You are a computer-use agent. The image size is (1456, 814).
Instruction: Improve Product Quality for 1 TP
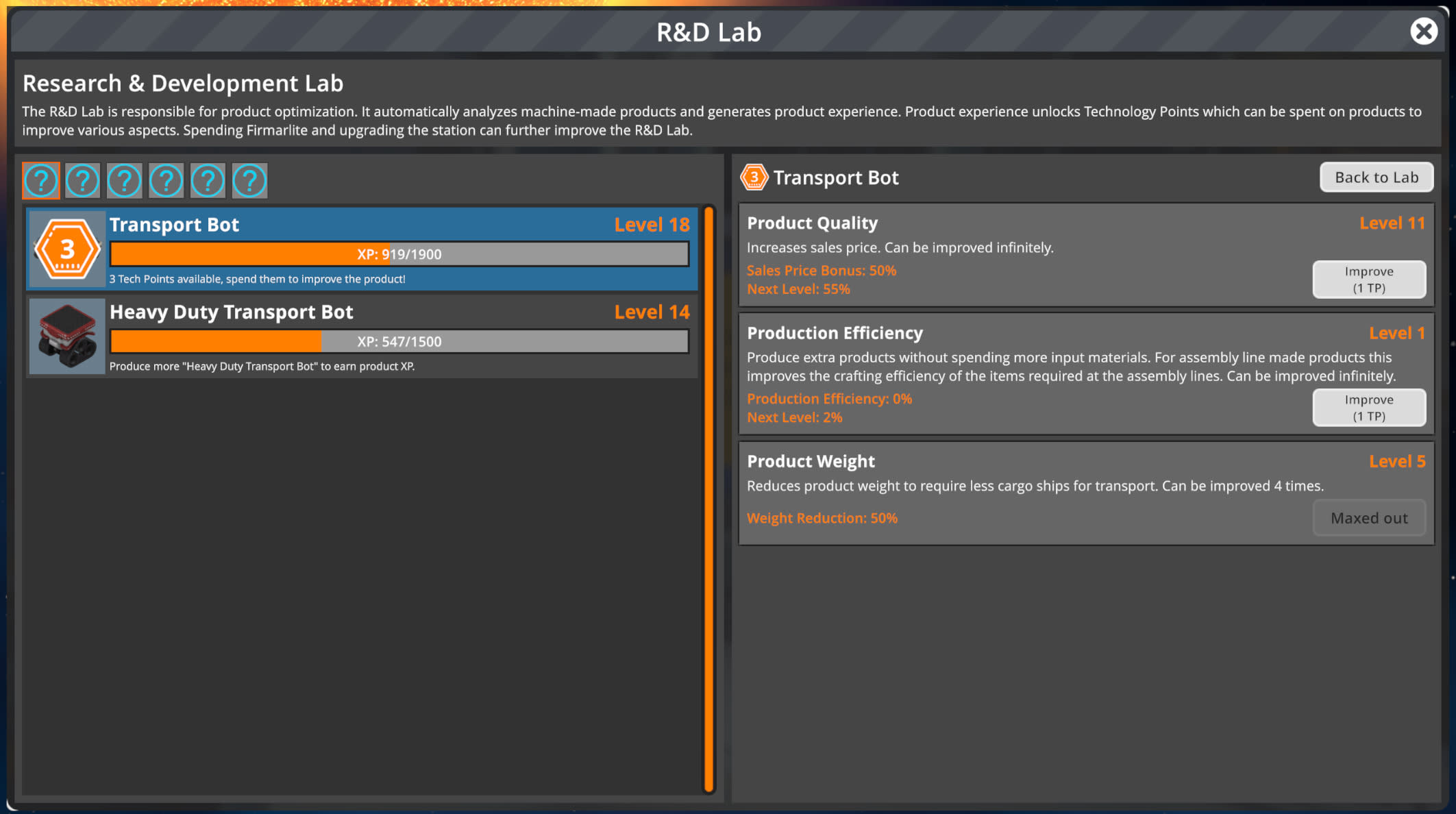point(1368,280)
